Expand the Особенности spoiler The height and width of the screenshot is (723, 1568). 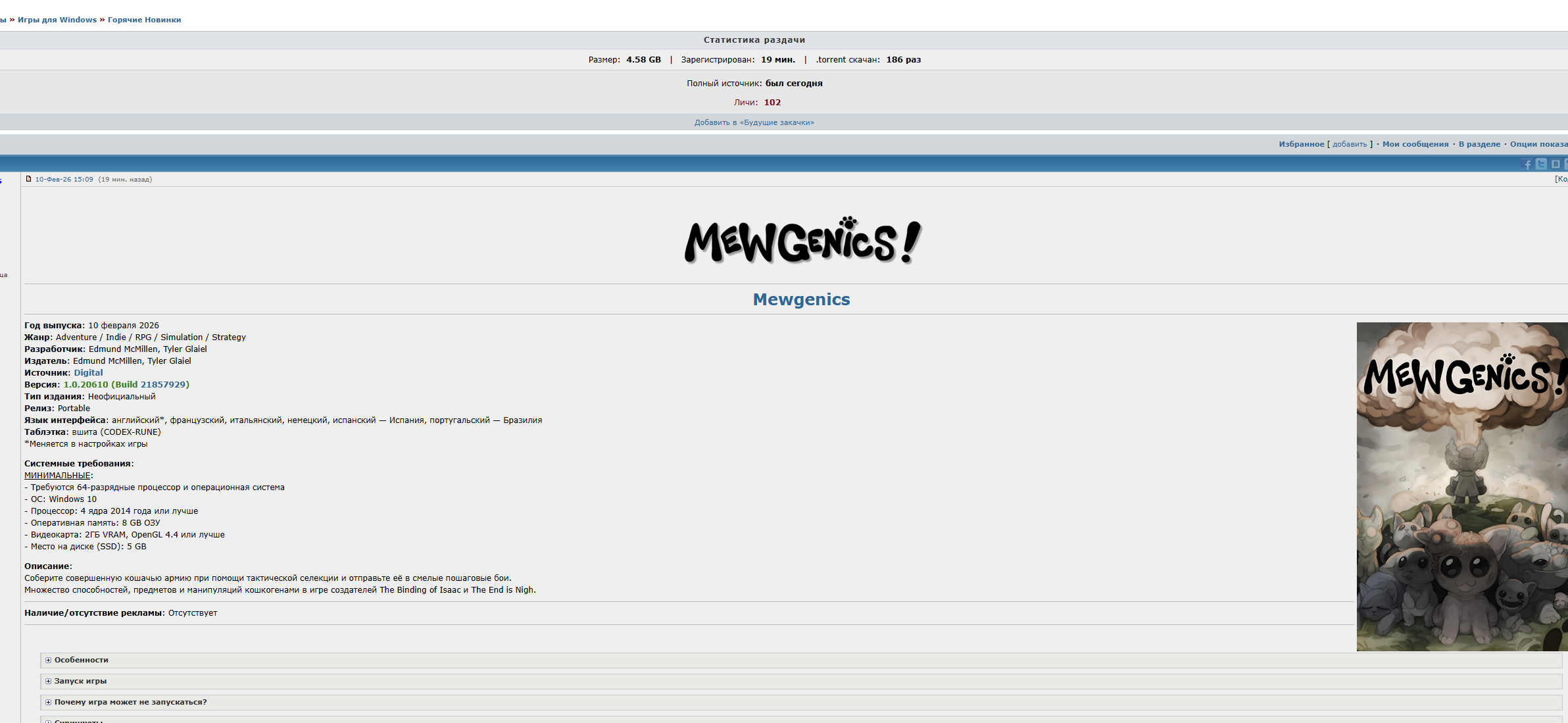pyautogui.click(x=81, y=660)
